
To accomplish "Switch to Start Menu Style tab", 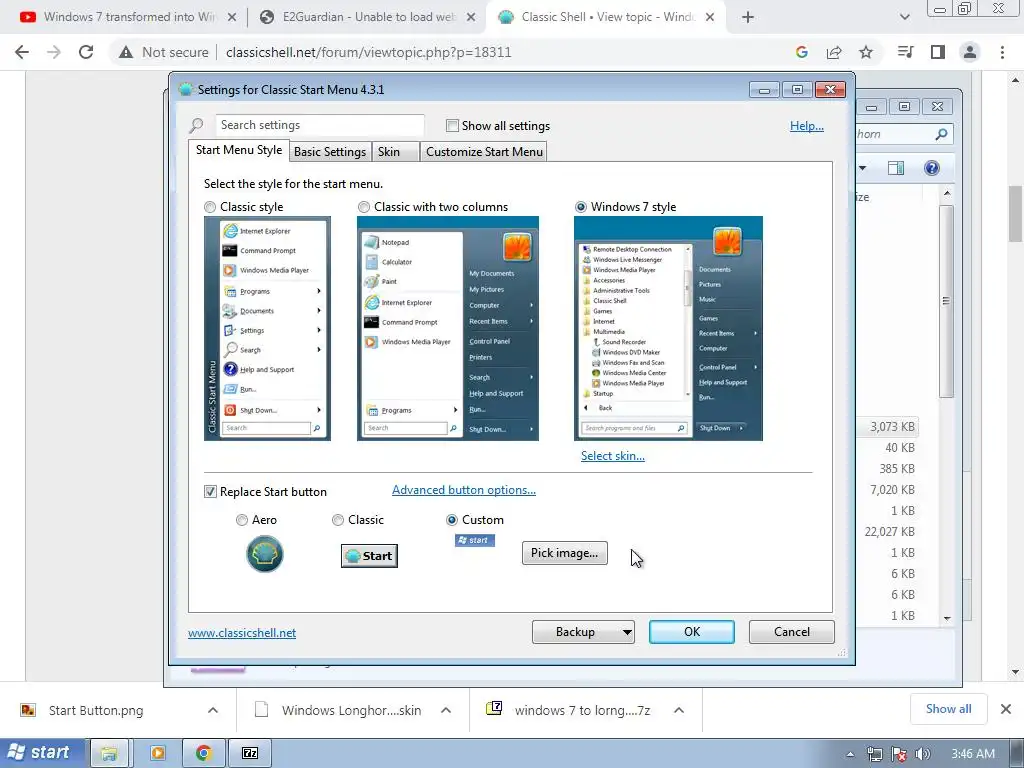I will pyautogui.click(x=239, y=150).
